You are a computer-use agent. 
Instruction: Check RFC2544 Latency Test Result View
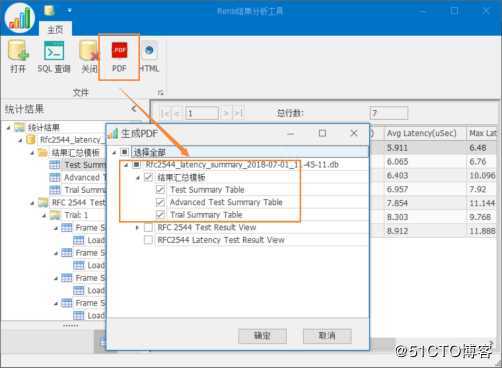click(148, 240)
